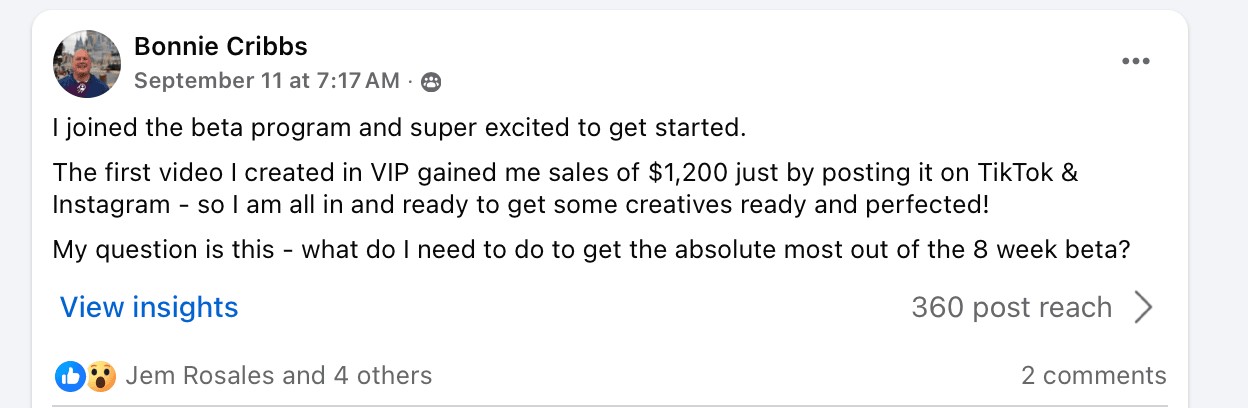The height and width of the screenshot is (408, 1248).
Task: Click the September 11 post timestamp
Action: click(x=266, y=81)
